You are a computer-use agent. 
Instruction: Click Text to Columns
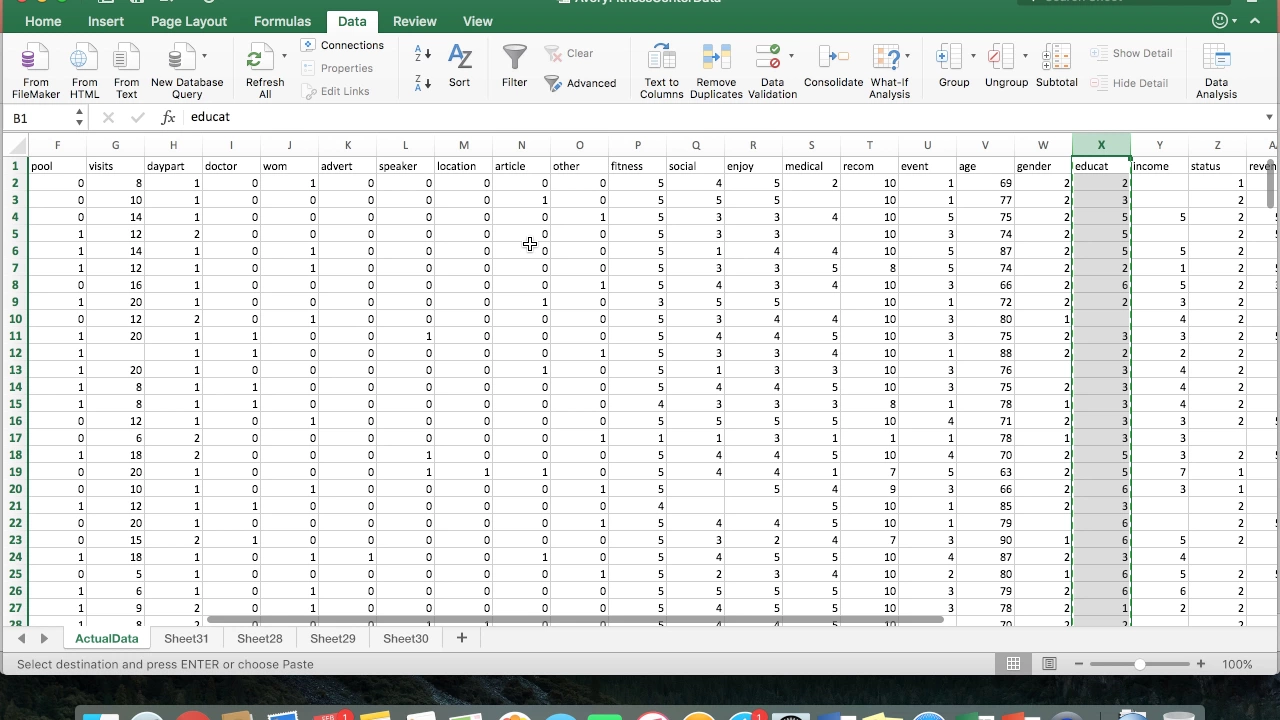661,71
